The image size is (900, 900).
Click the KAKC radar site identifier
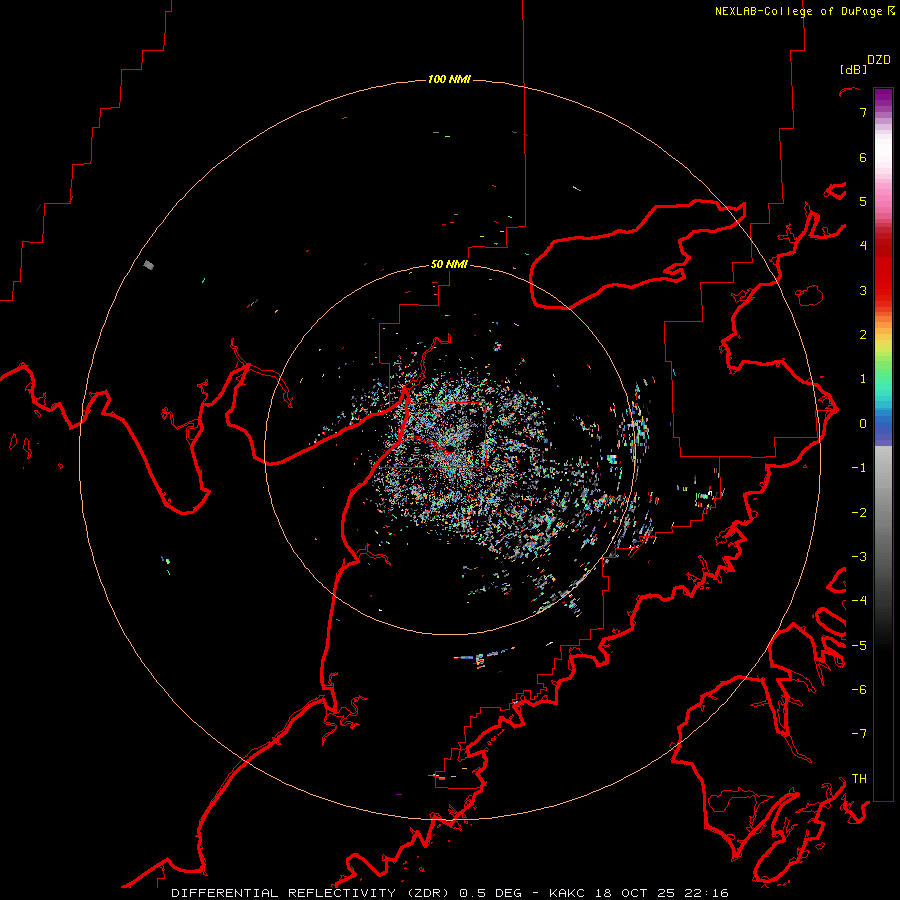(567, 893)
